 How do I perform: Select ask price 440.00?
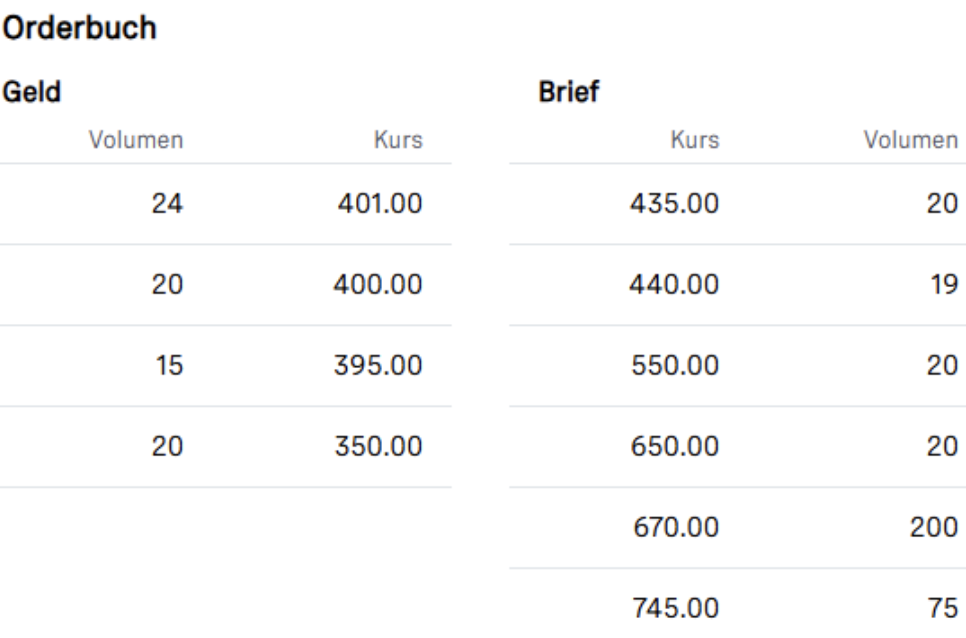click(x=674, y=285)
